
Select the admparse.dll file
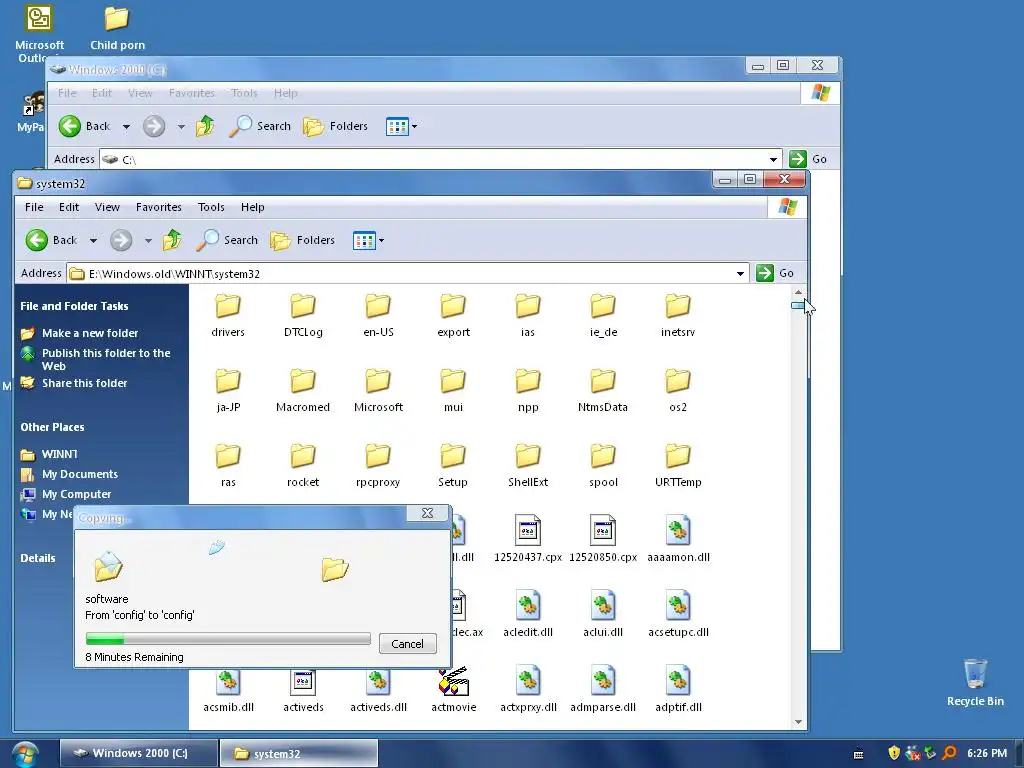point(603,690)
